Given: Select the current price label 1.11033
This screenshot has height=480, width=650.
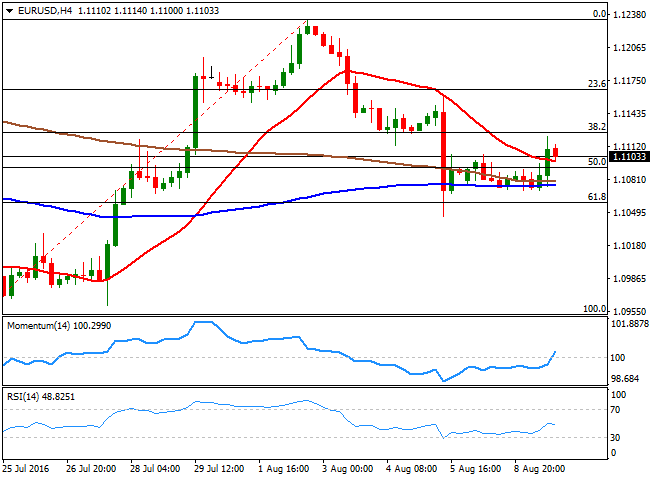Looking at the screenshot, I should (x=629, y=157).
